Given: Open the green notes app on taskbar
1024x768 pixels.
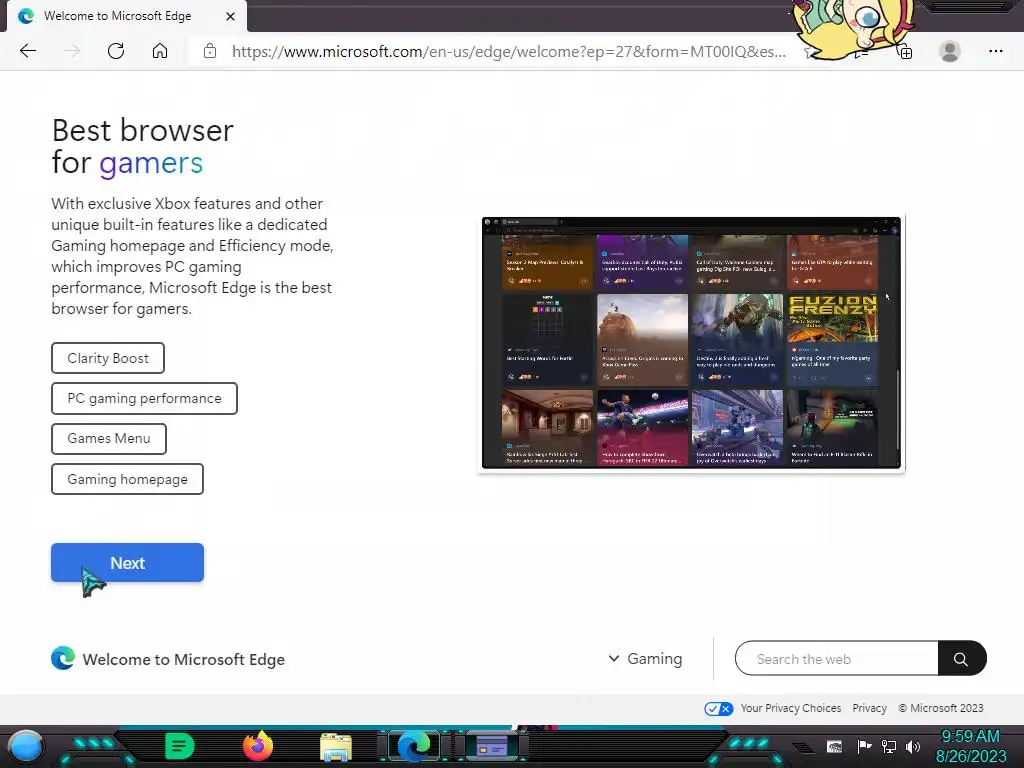Looking at the screenshot, I should pyautogui.click(x=180, y=746).
